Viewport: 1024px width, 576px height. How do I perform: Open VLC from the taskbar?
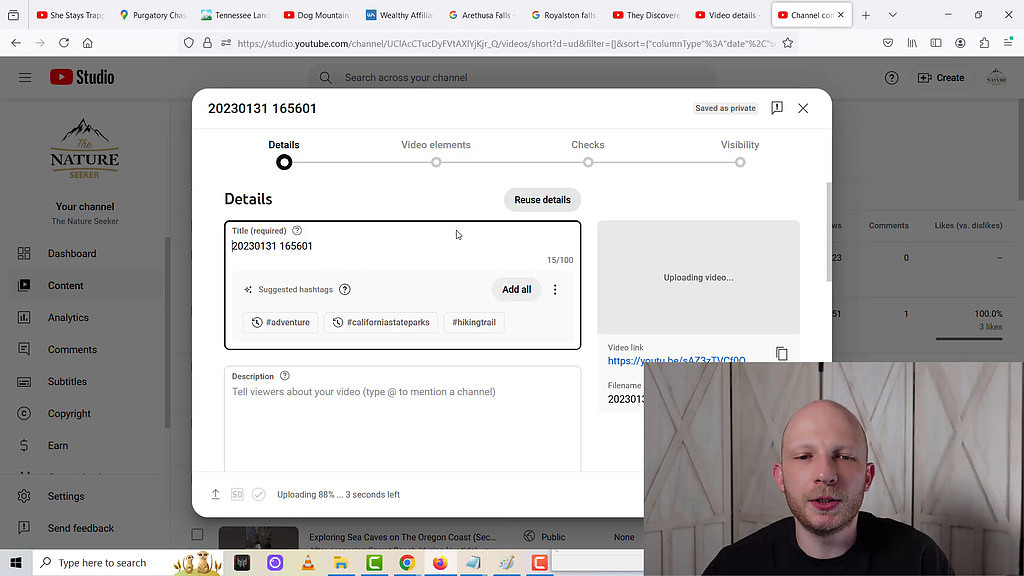coord(308,563)
